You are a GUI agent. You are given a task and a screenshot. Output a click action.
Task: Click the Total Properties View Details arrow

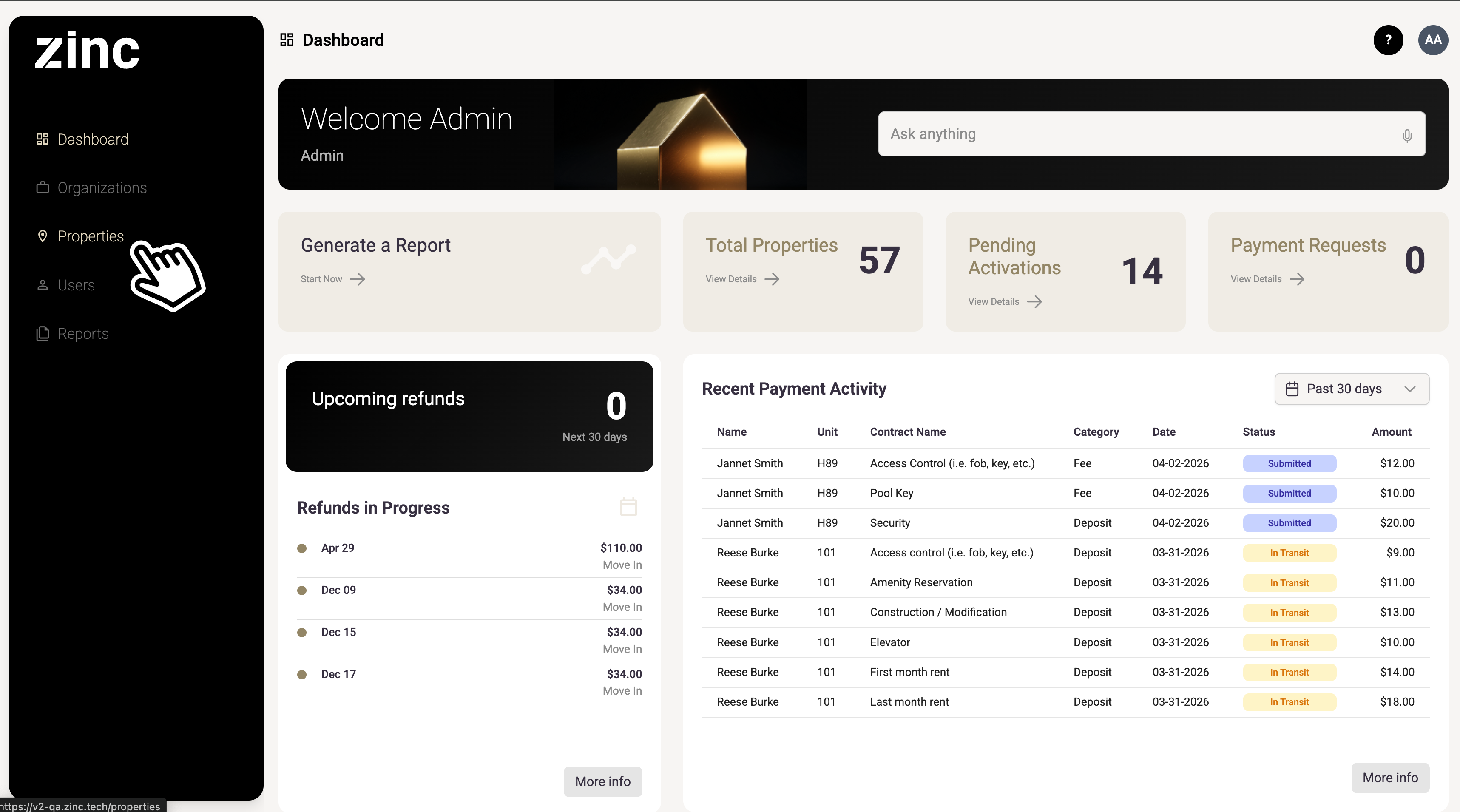click(x=771, y=279)
